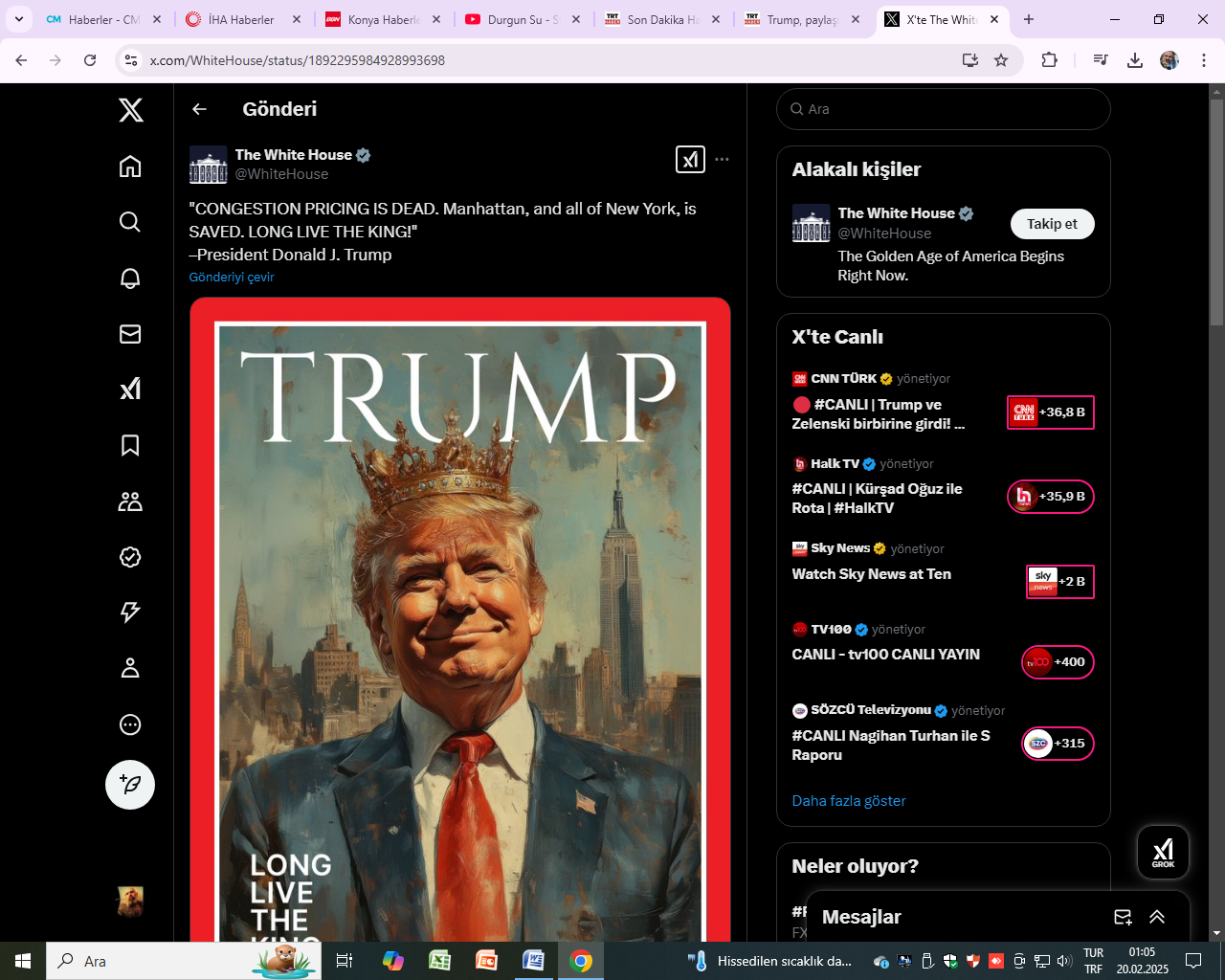Navigate back in browser
1225x980 pixels.
21,60
